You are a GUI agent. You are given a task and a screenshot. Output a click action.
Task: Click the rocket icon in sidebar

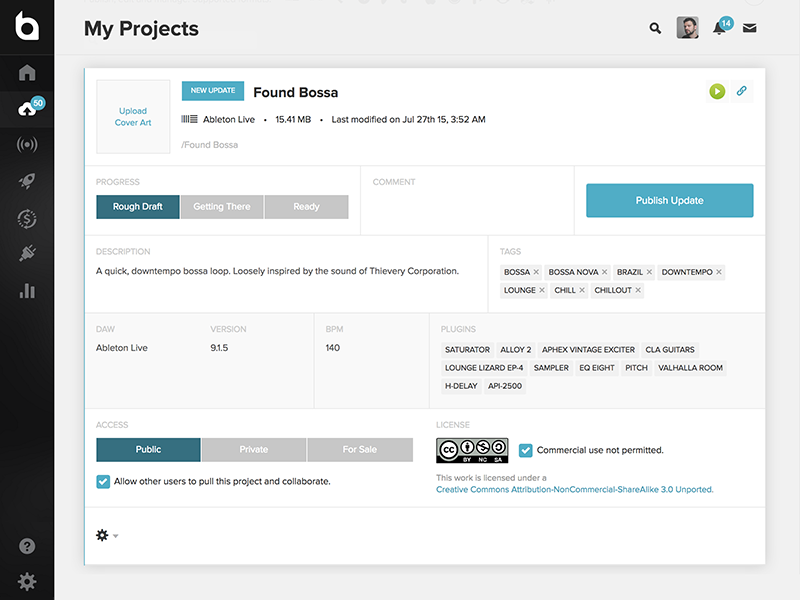coord(27,181)
